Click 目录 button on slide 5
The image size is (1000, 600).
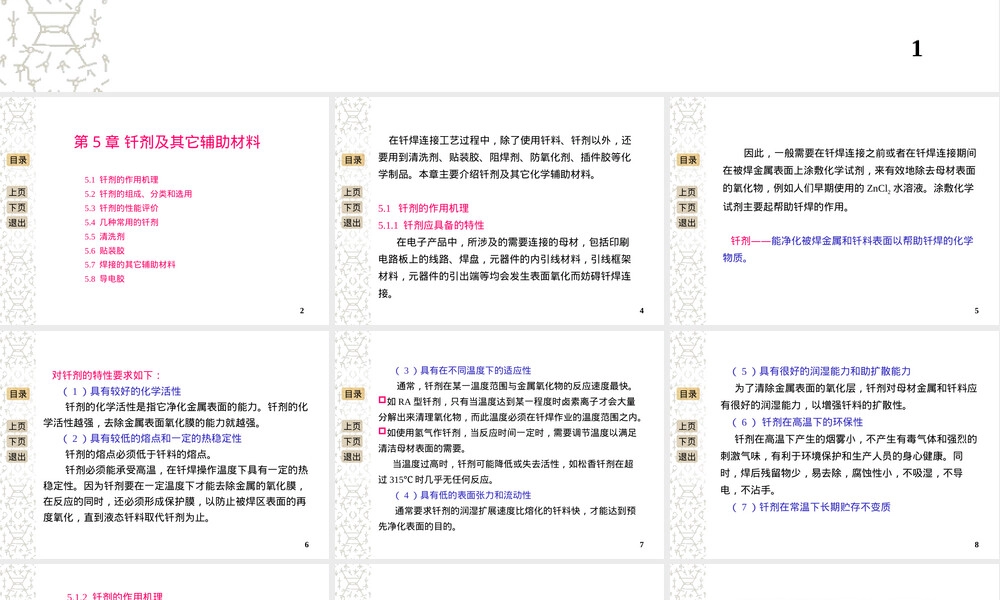pyautogui.click(x=688, y=160)
